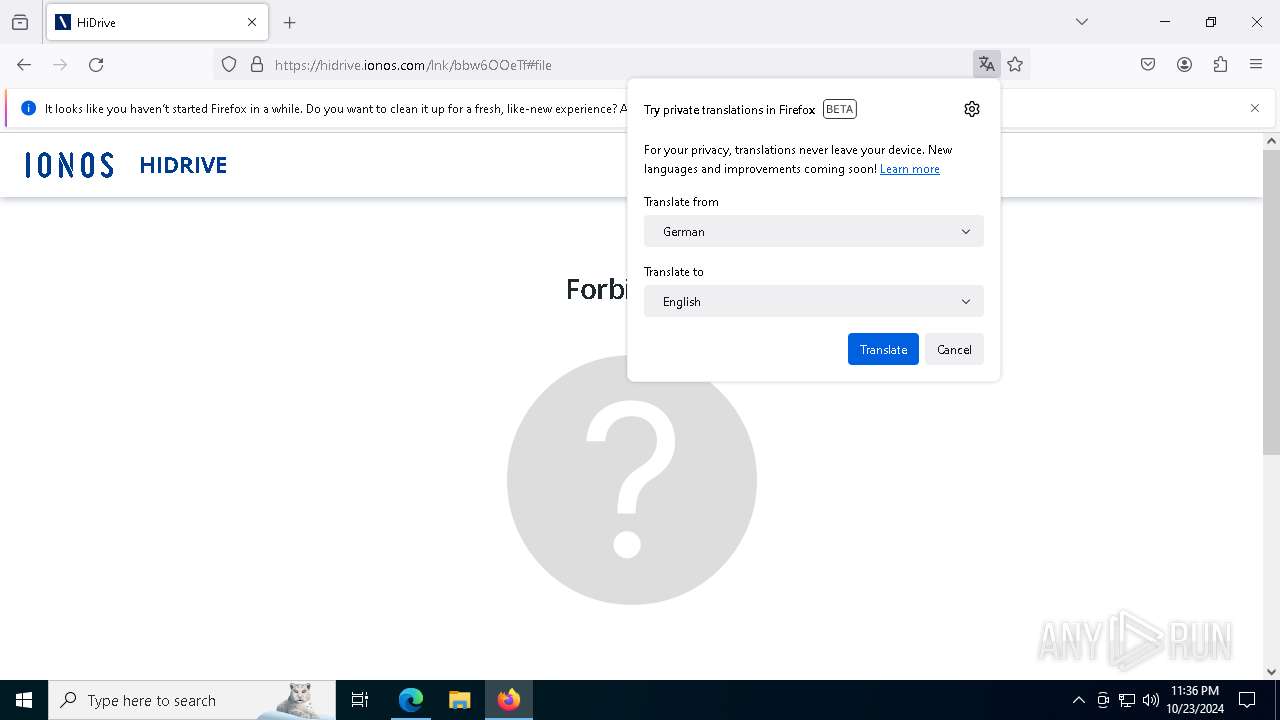1280x720 pixels.
Task: Expand Translate from German dropdown
Action: (x=814, y=231)
